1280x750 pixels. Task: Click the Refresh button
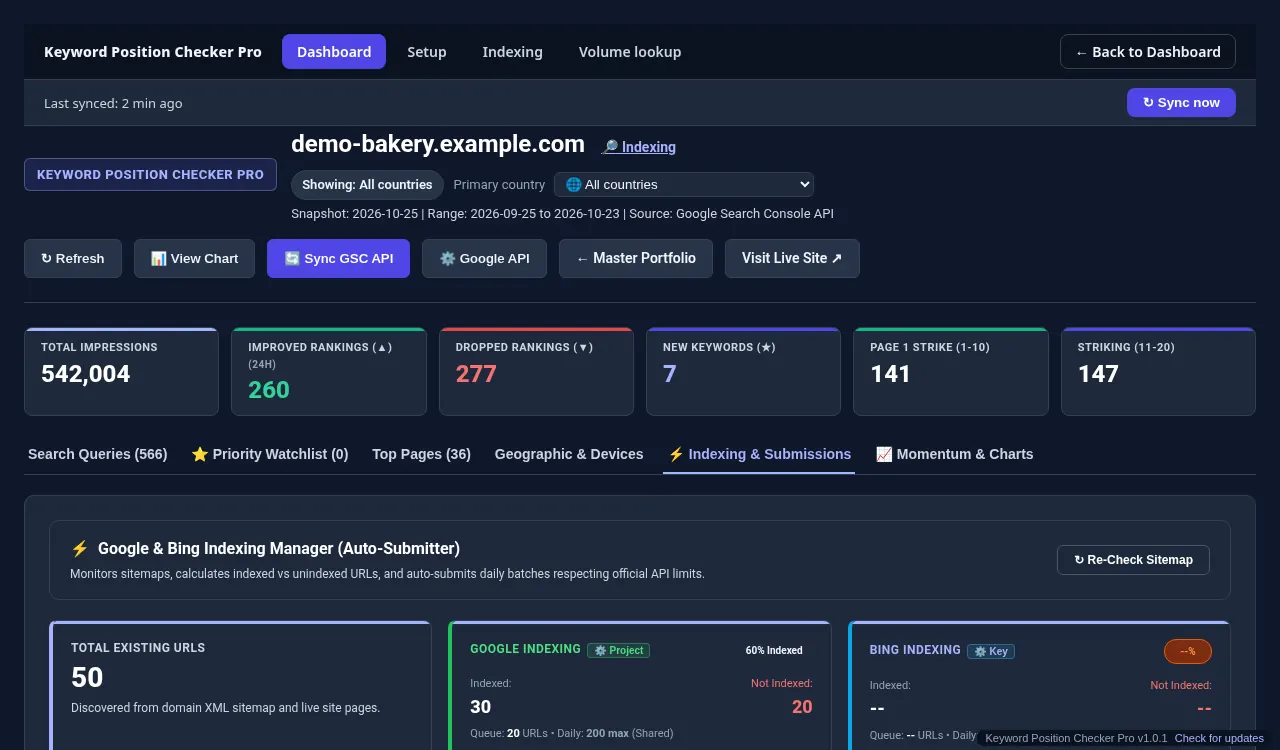[73, 258]
